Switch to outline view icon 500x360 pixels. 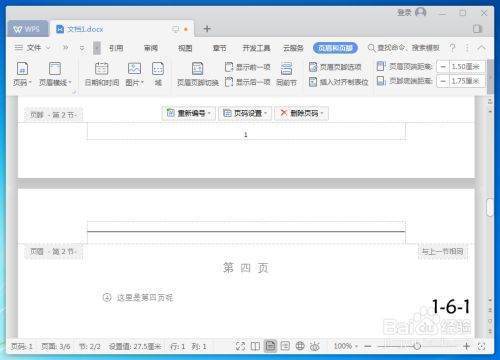(x=285, y=346)
